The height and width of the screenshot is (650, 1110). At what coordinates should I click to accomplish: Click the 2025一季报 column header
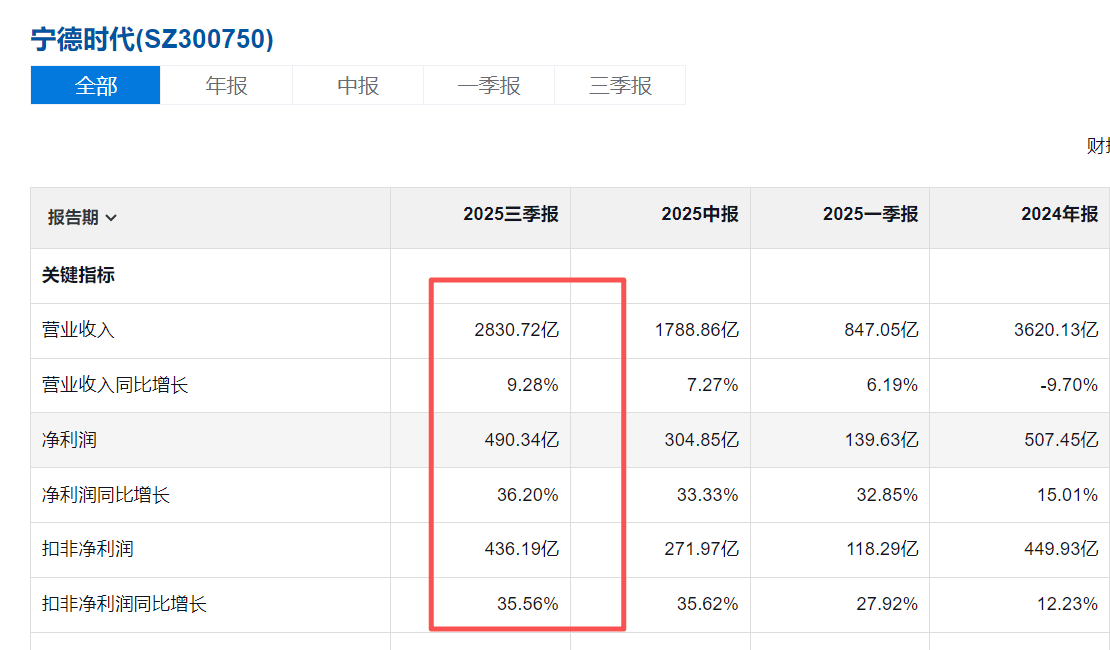[x=870, y=214]
